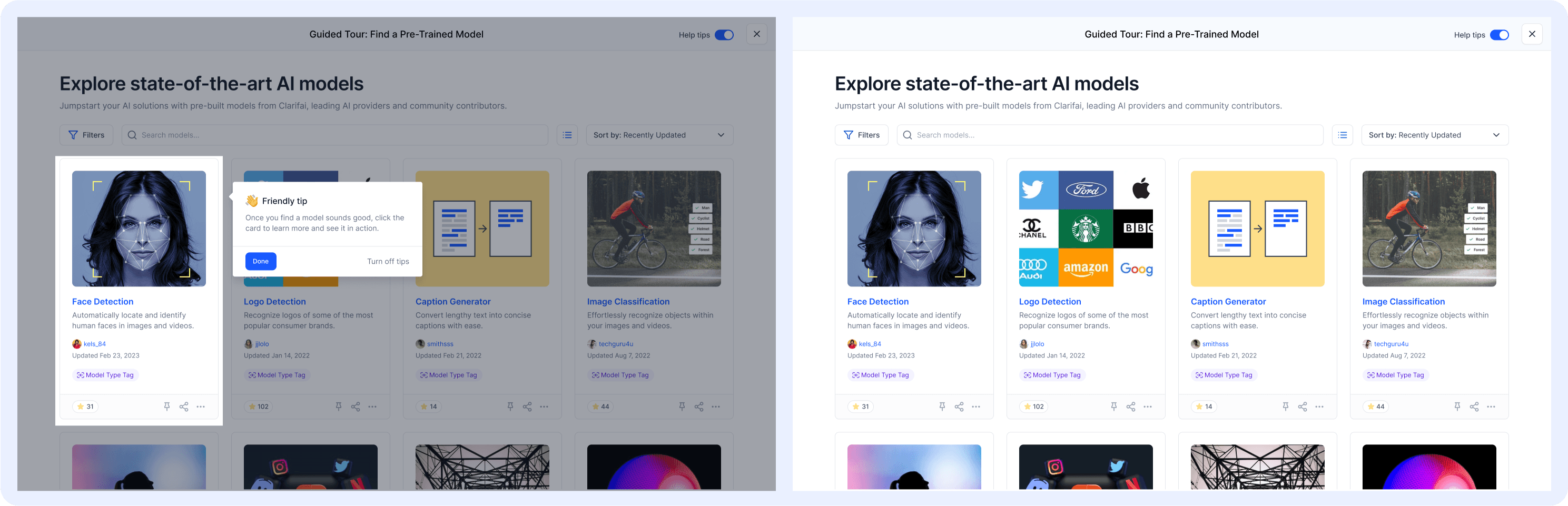Image resolution: width=1568 pixels, height=506 pixels.
Task: Click Face Detection thumbnail in left window
Action: tap(139, 229)
